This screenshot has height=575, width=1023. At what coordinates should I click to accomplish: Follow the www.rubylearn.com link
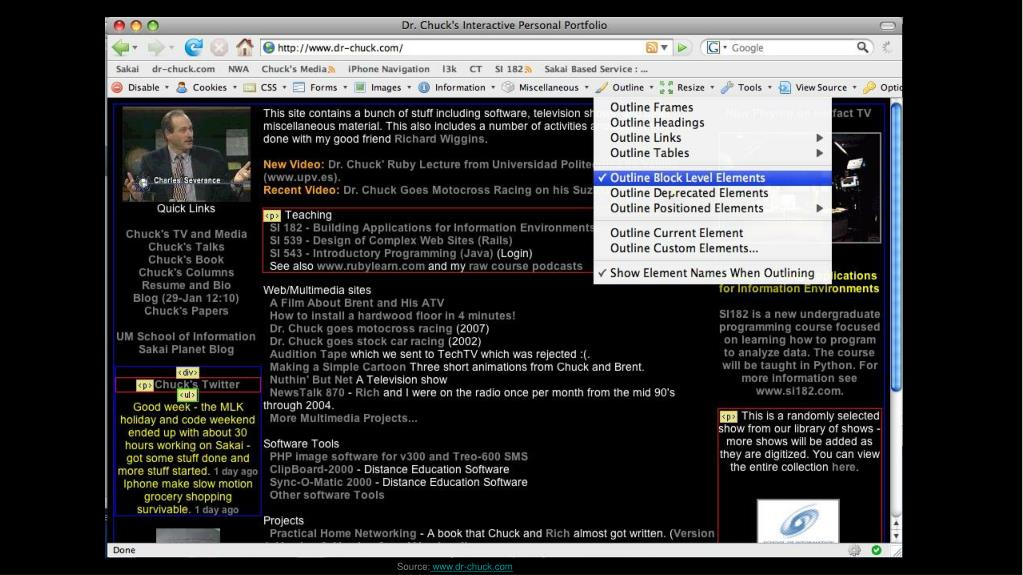click(371, 266)
